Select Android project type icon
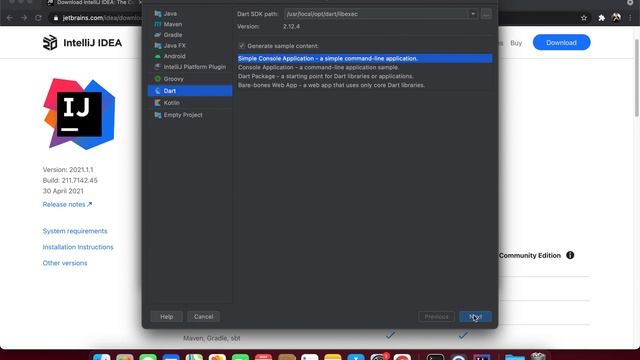The height and width of the screenshot is (360, 640). tap(158, 56)
